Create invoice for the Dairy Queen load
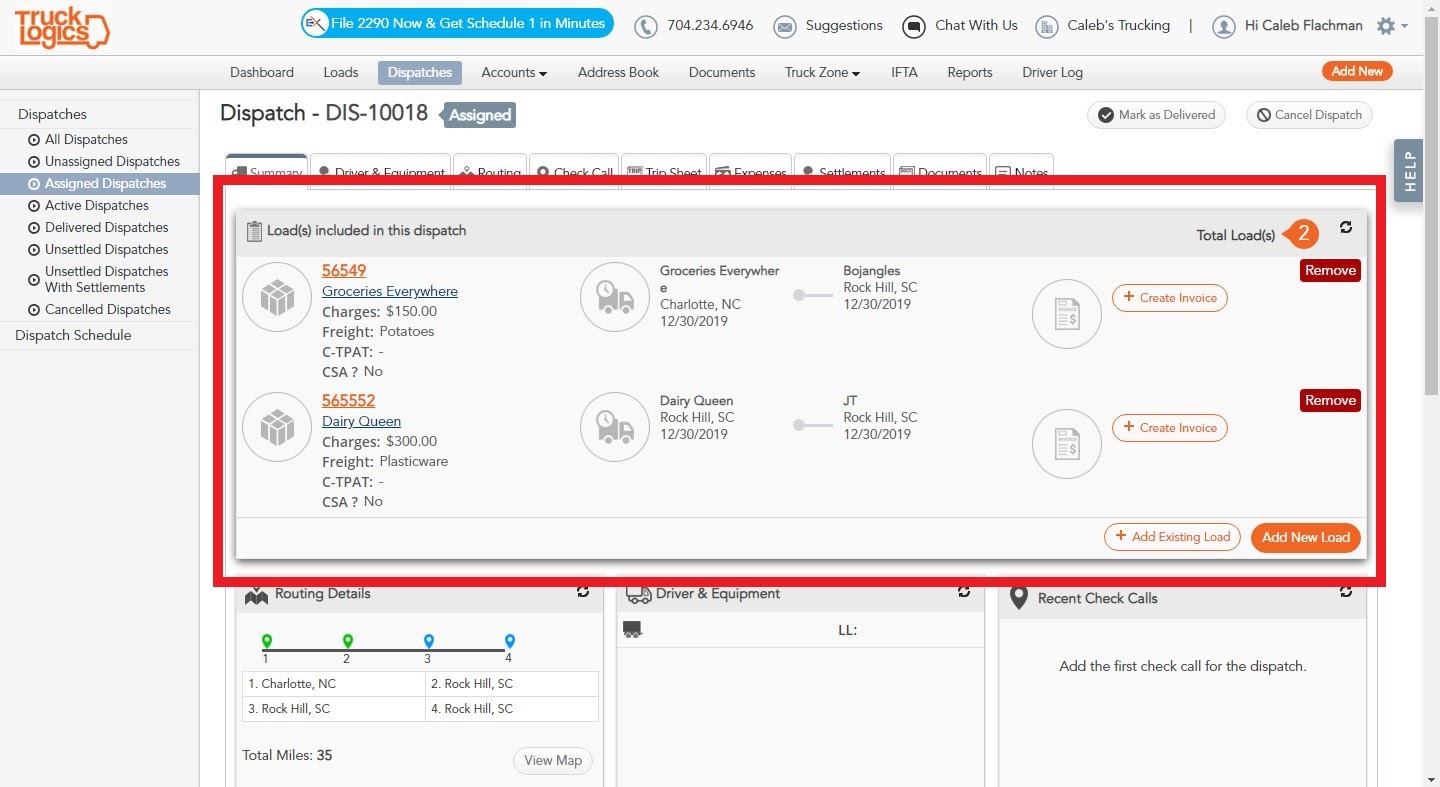This screenshot has height=787, width=1440. (1170, 428)
